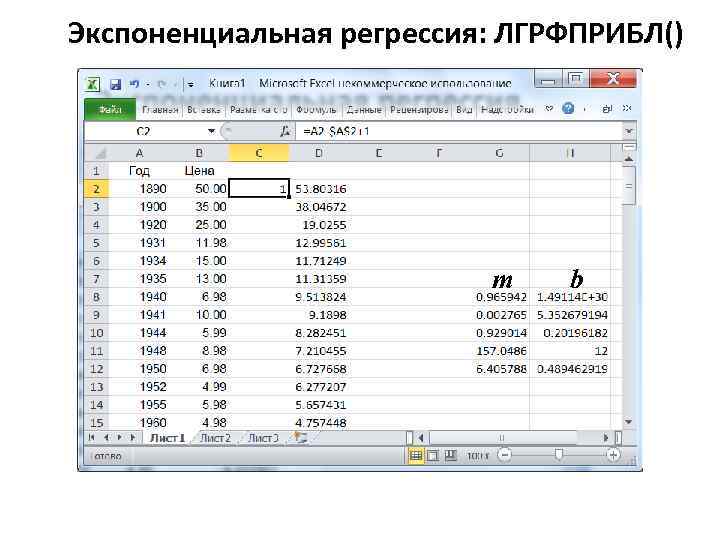This screenshot has width=720, height=540.
Task: Click horizontal scrollbar left arrow
Action: pos(420,438)
